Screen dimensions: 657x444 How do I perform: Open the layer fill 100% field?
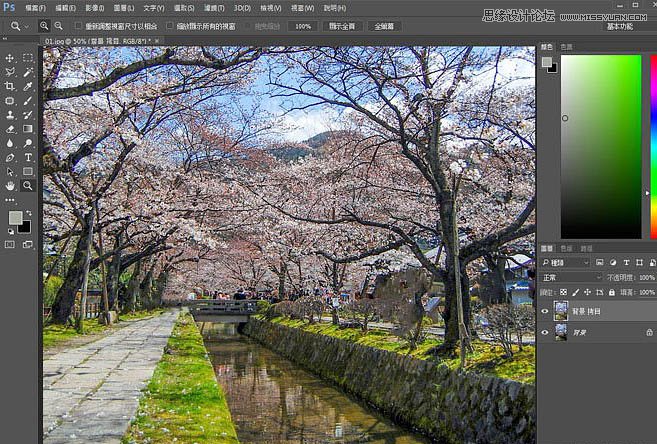tap(647, 292)
